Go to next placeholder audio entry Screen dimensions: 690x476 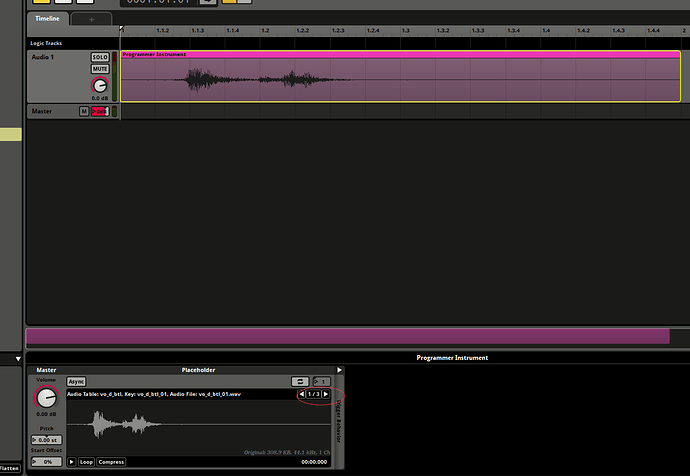click(326, 394)
